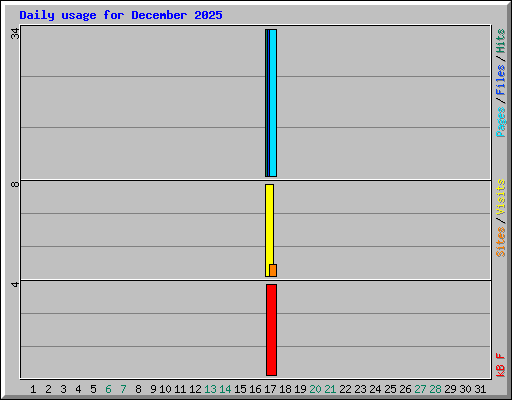Click day label 25 on the x-axis
Viewport: 512px width, 400px height.
pos(390,389)
